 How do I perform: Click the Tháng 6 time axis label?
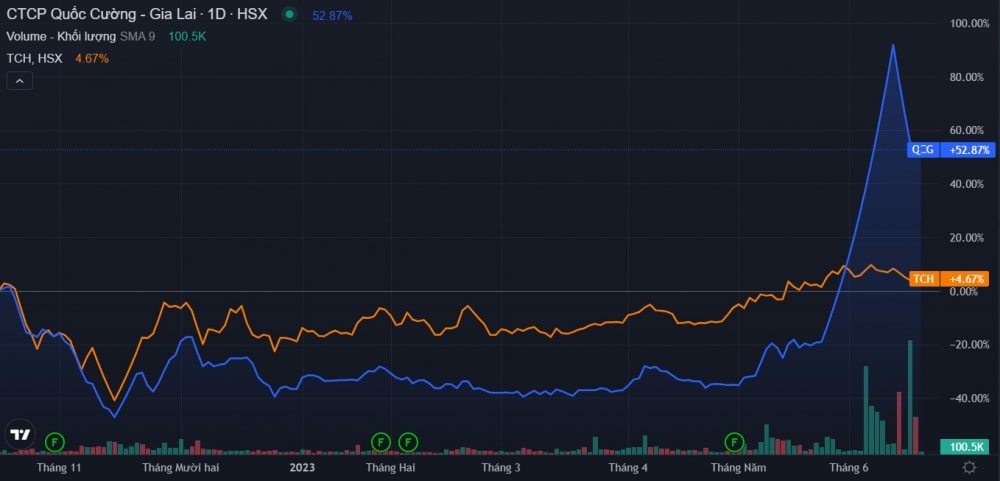[848, 468]
